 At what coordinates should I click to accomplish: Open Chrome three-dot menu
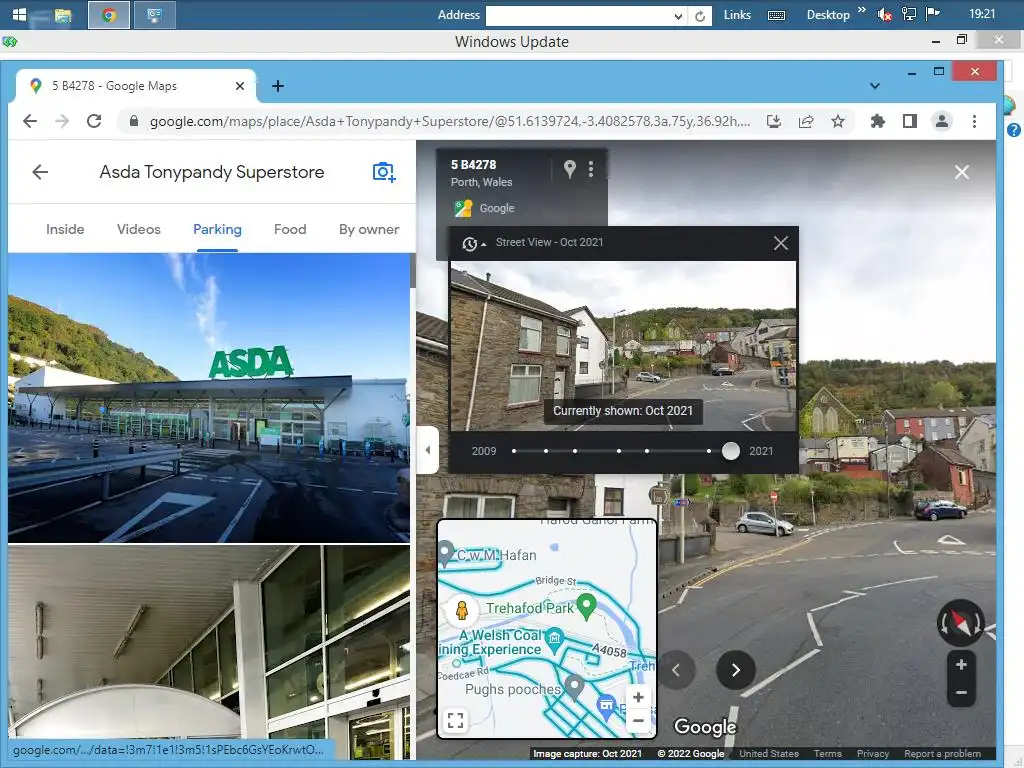[974, 121]
